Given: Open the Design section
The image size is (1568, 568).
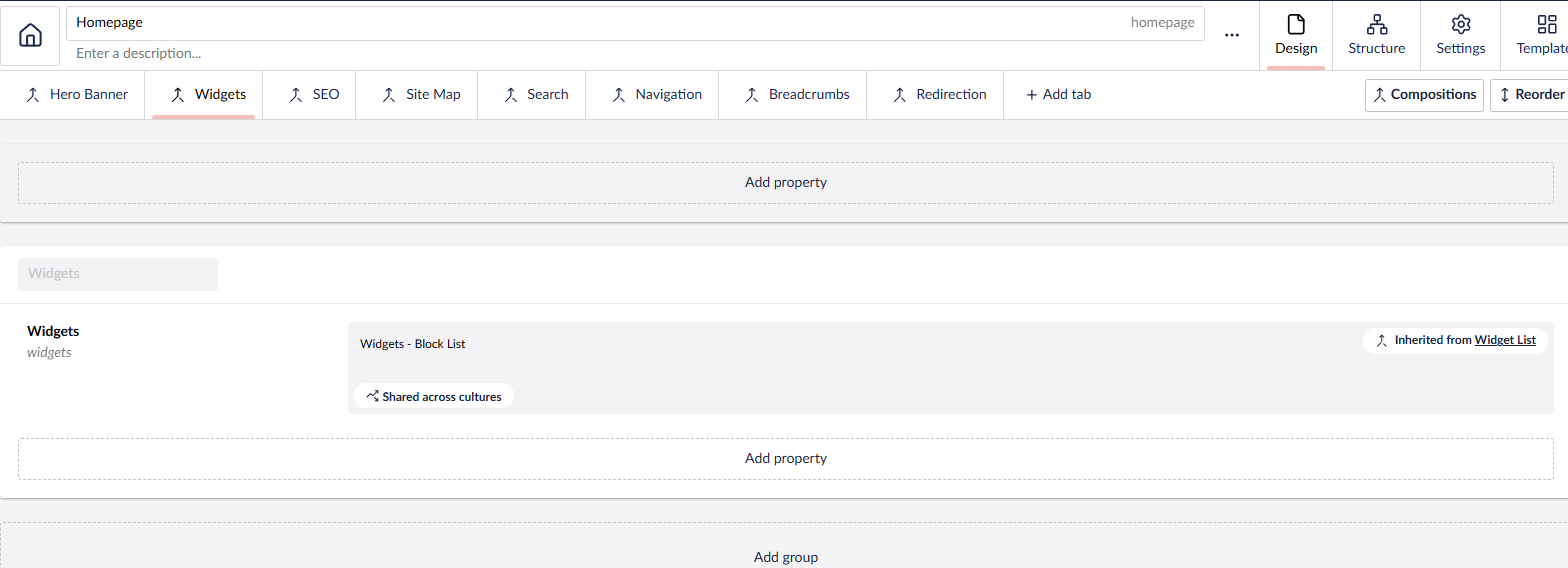Looking at the screenshot, I should coord(1296,35).
